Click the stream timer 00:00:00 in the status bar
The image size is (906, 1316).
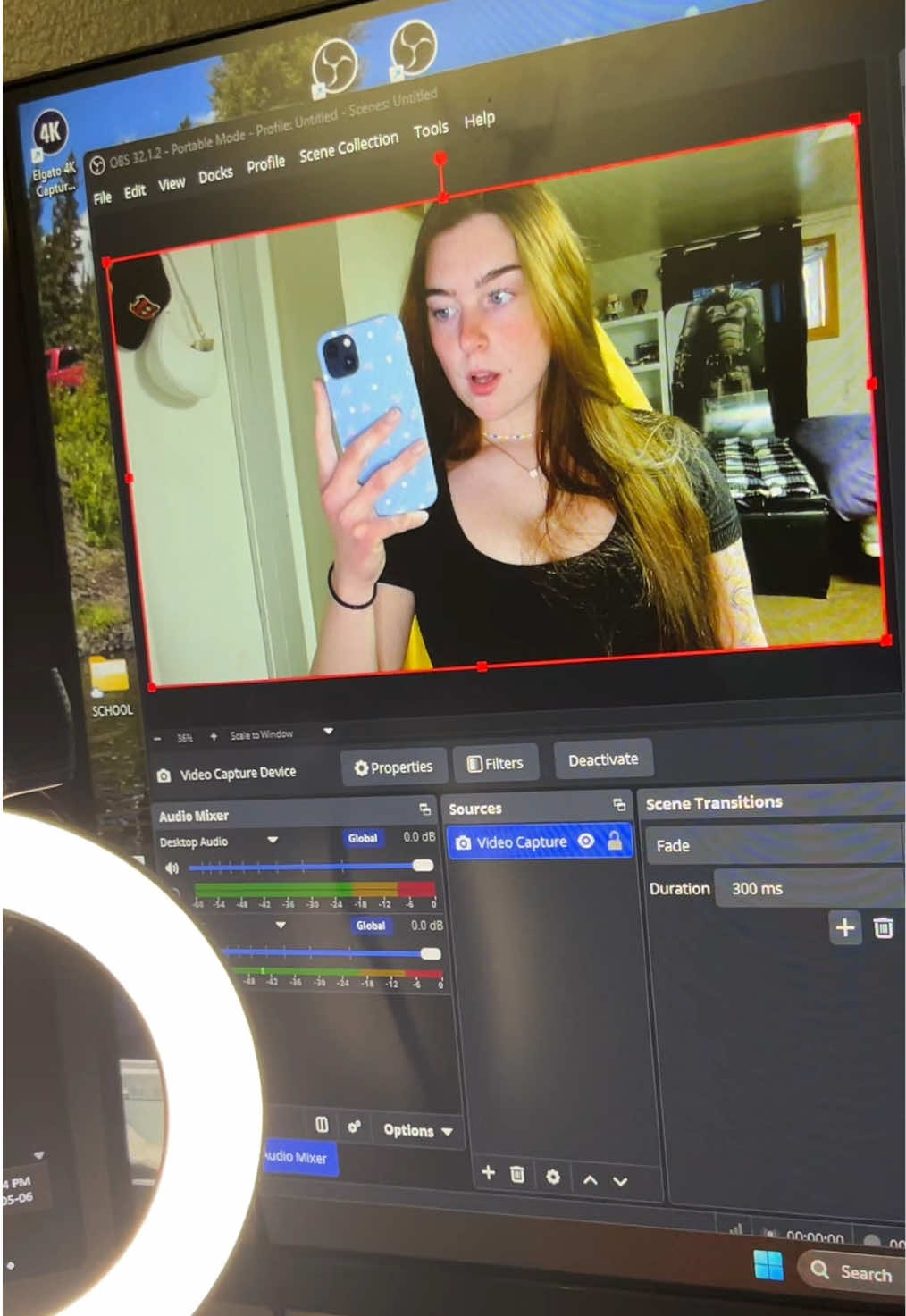tap(813, 1237)
